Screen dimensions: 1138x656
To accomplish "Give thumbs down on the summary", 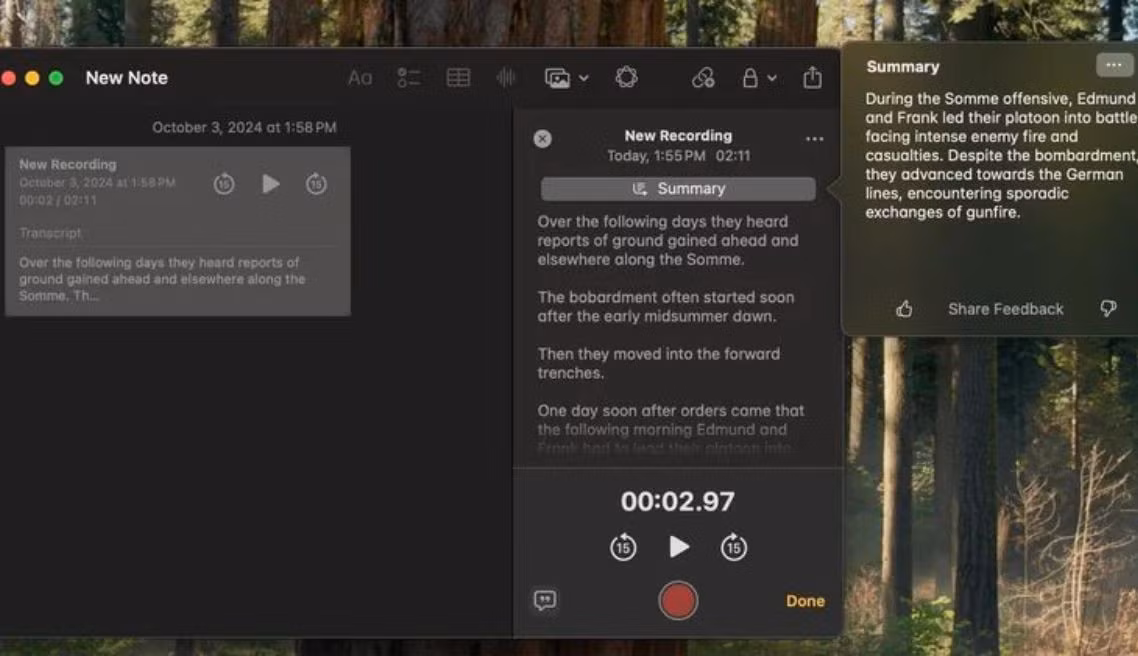I will pyautogui.click(x=1108, y=309).
